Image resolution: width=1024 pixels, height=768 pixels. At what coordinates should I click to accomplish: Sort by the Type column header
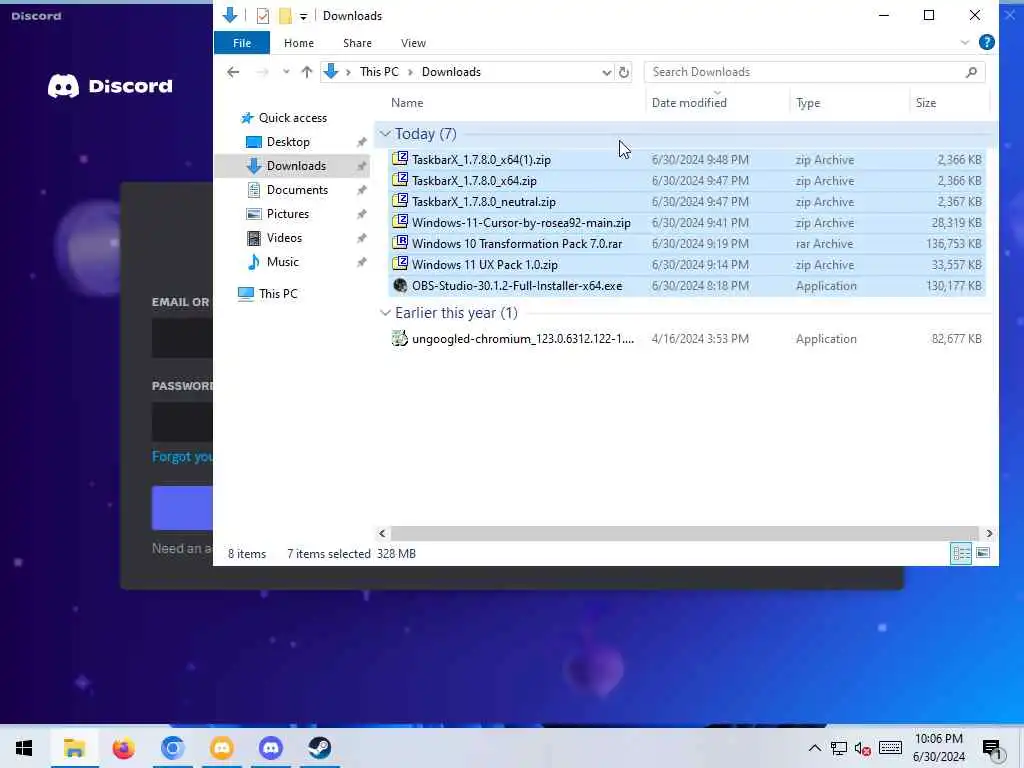coord(808,103)
